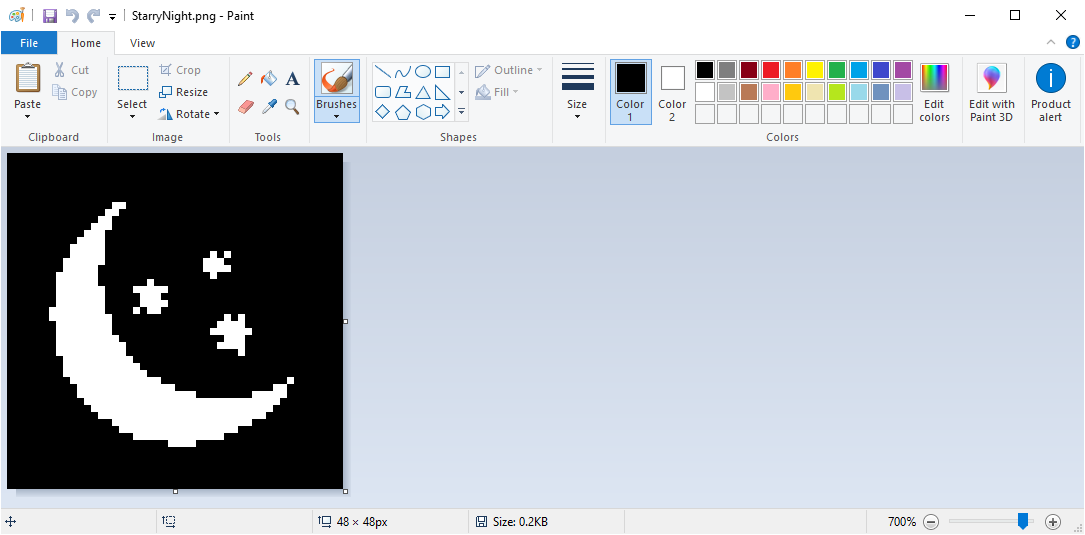
Task: Click the Product alert info icon
Action: point(1050,78)
